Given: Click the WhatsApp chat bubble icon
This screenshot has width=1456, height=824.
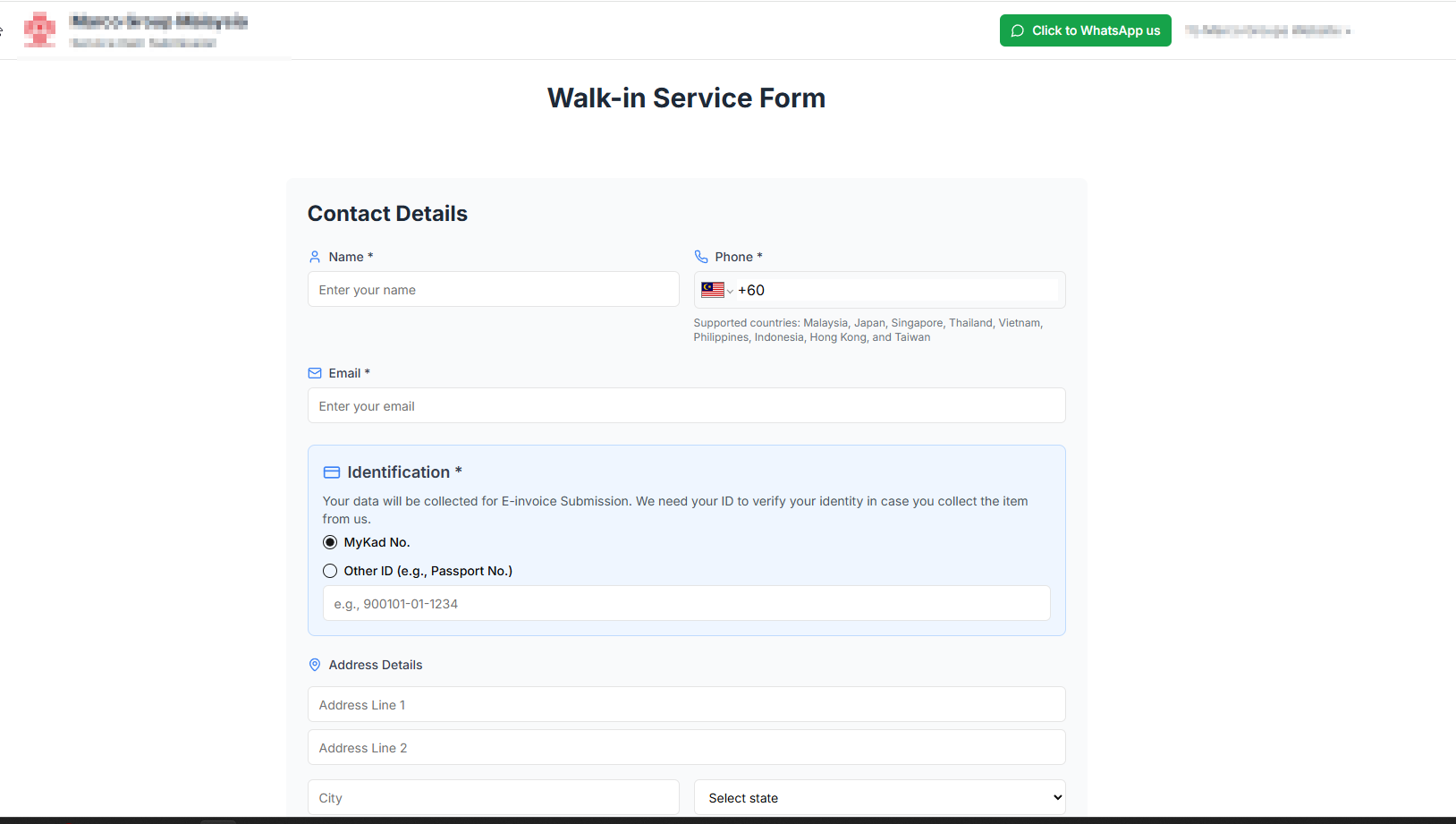Looking at the screenshot, I should [x=1018, y=30].
